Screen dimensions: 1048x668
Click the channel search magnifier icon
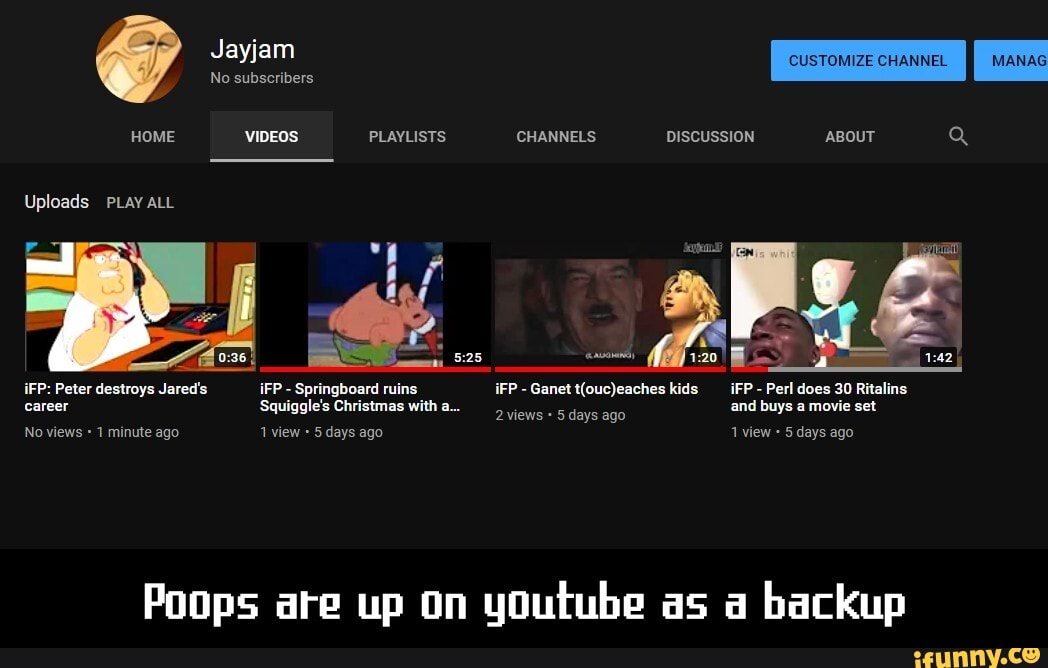[x=957, y=136]
